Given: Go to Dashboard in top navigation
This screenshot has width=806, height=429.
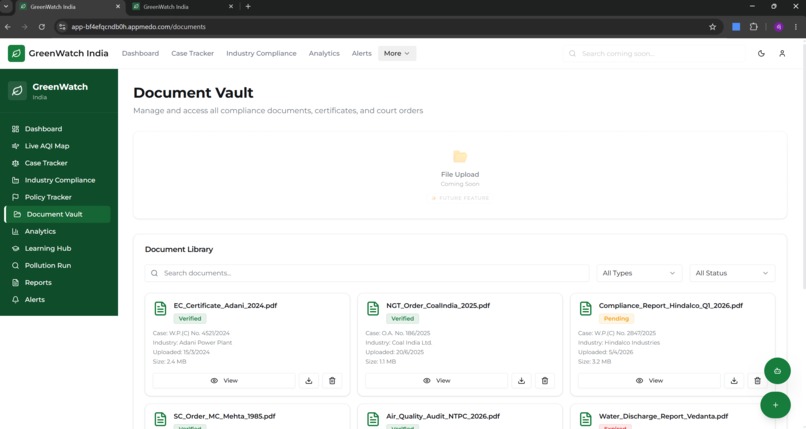Looking at the screenshot, I should pos(140,53).
